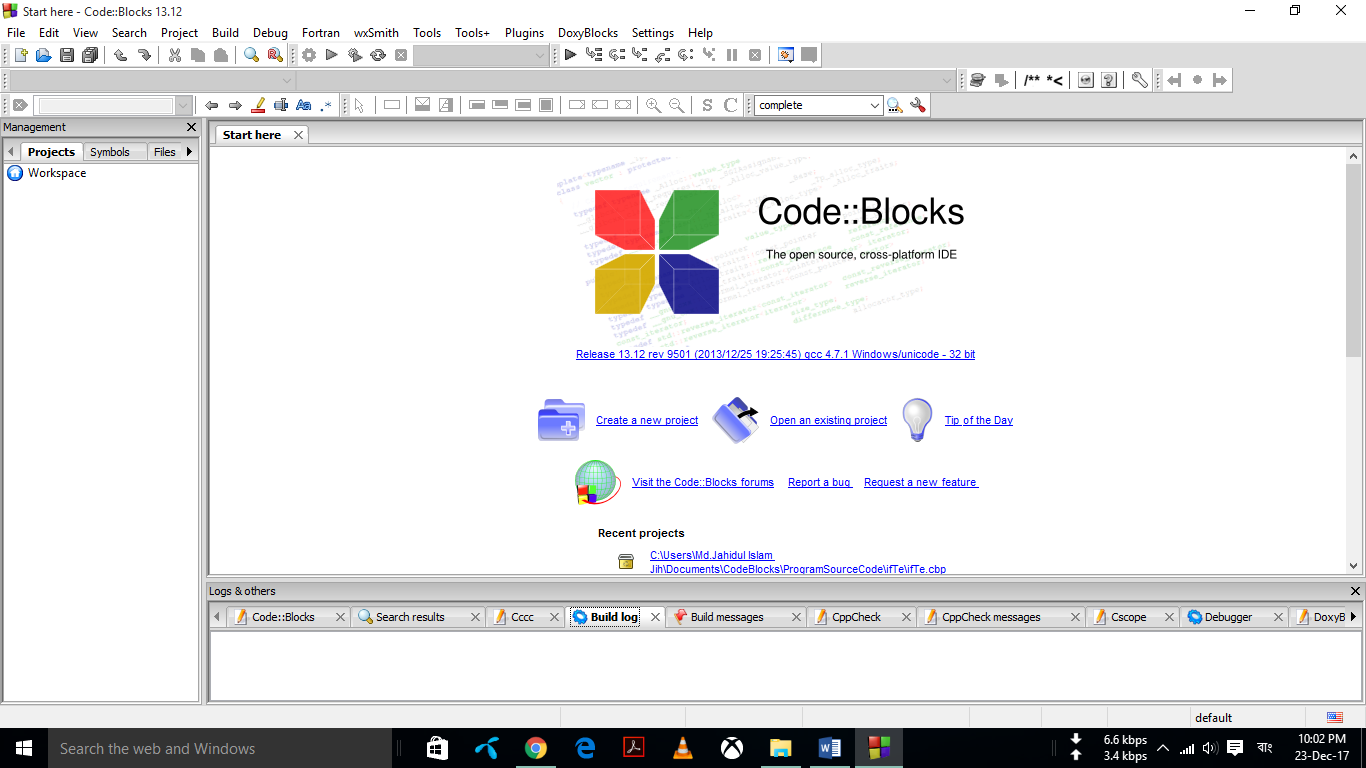Show earlier Management tabs with left arrow
Image resolution: width=1366 pixels, height=768 pixels.
tap(11, 152)
